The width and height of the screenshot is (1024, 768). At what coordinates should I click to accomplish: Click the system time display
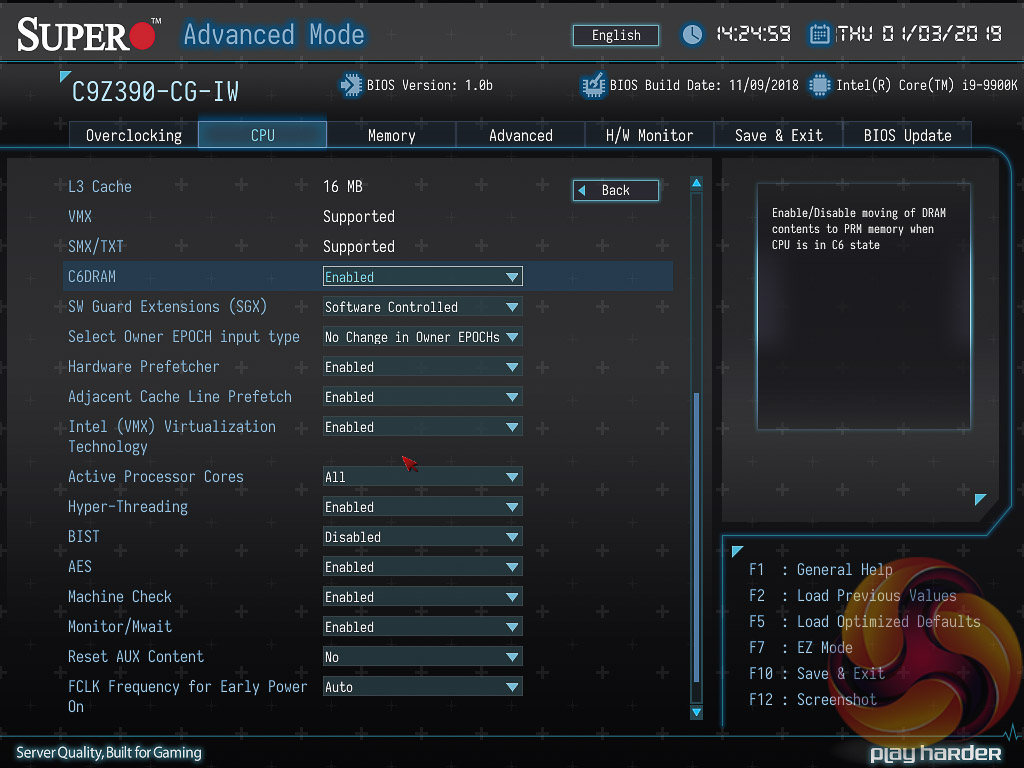(753, 34)
